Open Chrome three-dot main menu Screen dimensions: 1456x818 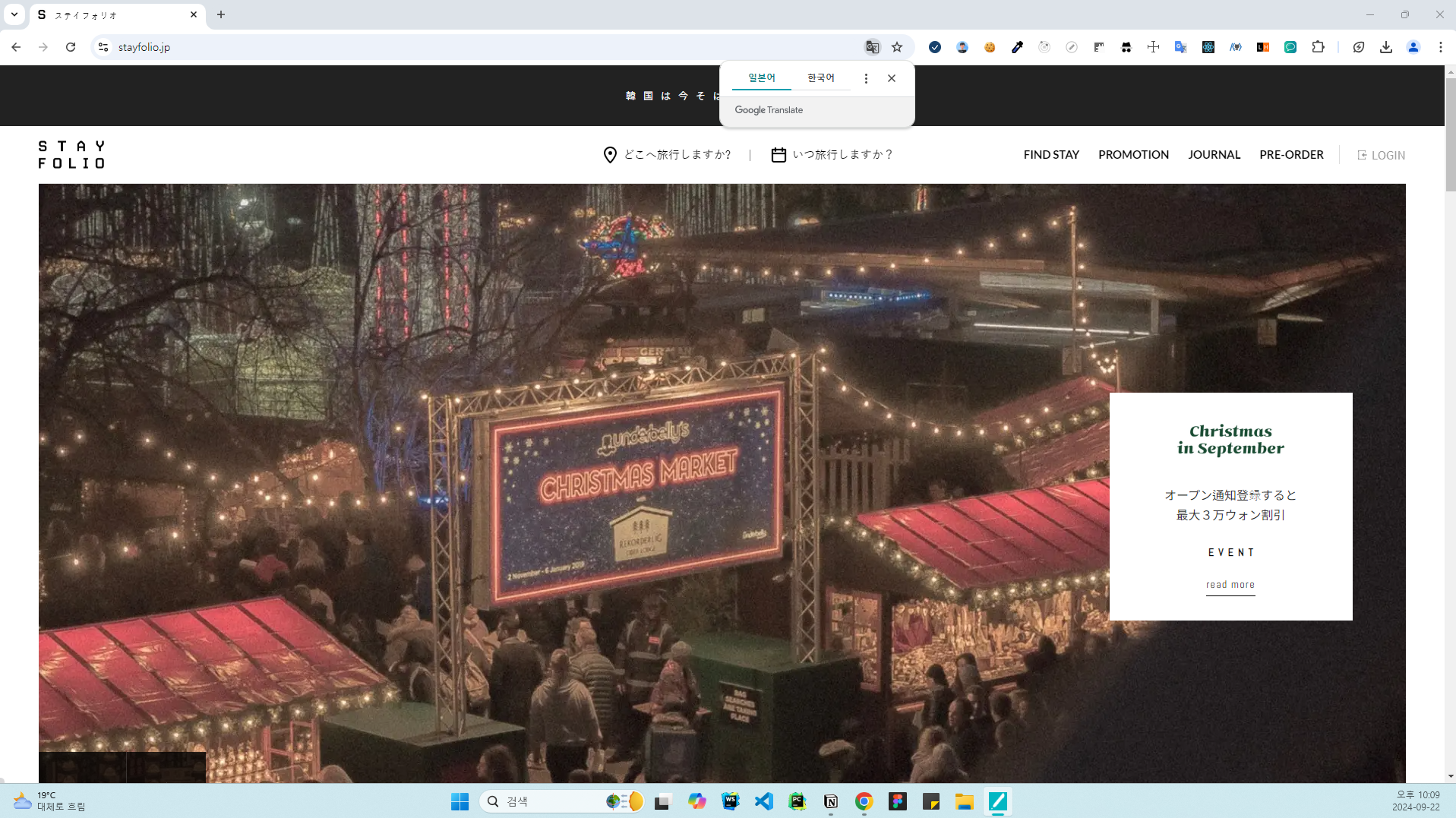click(1440, 47)
